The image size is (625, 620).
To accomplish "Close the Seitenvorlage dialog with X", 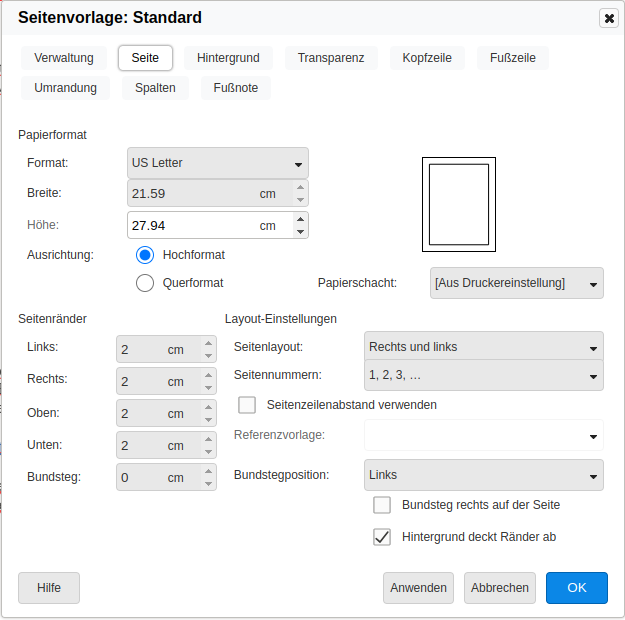I will pos(608,18).
